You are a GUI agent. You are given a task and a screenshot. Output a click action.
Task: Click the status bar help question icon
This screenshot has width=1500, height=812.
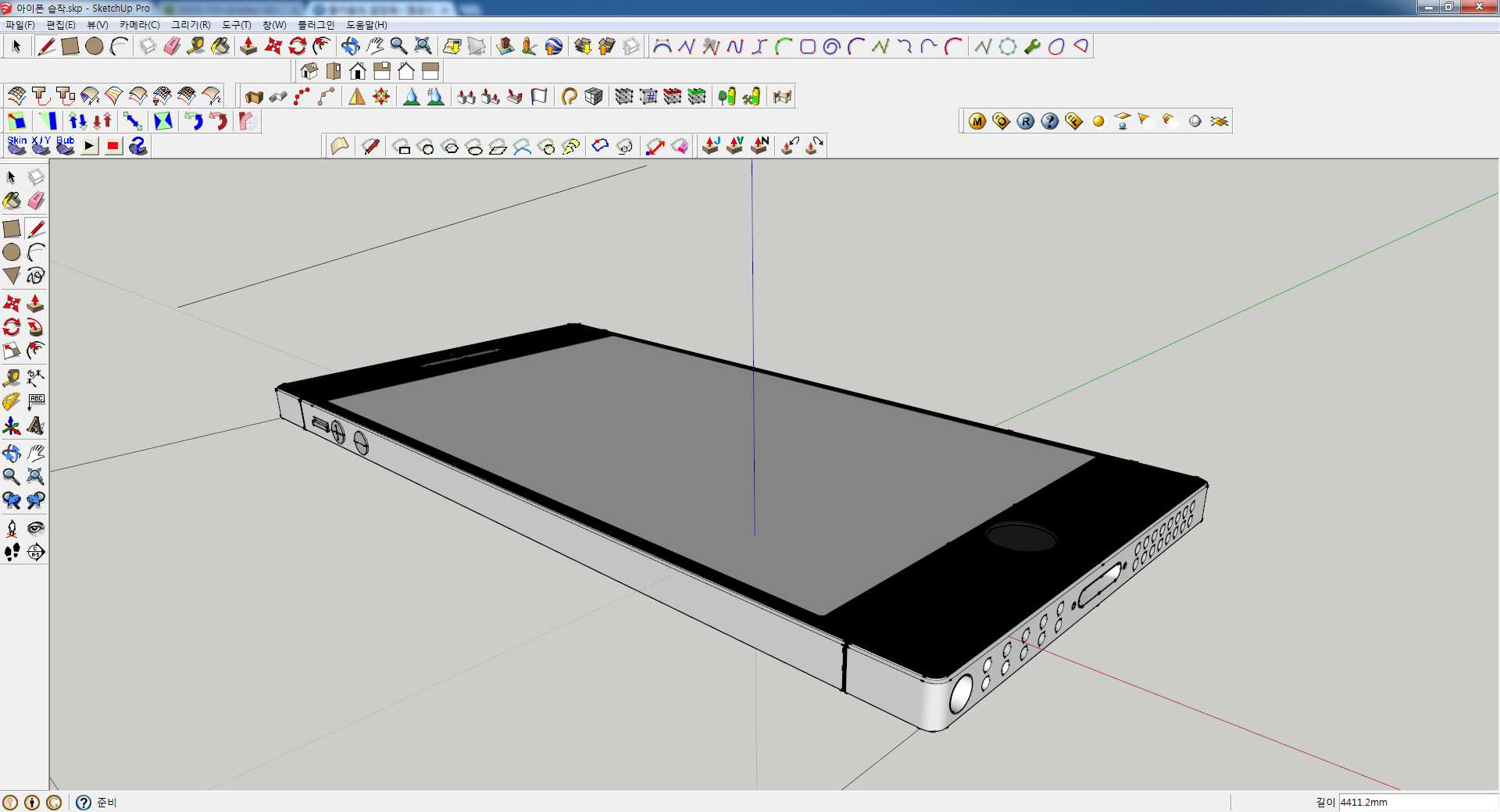tap(84, 802)
